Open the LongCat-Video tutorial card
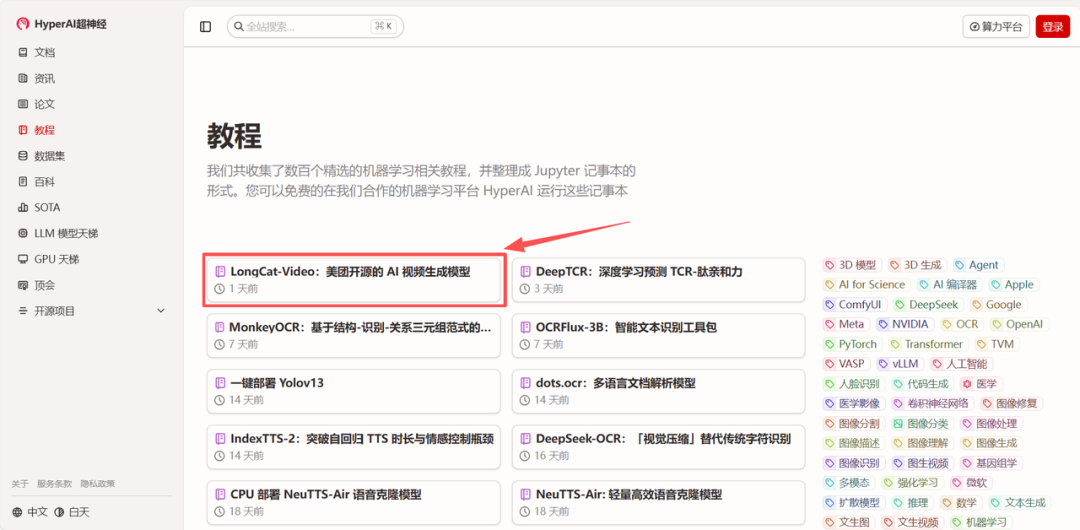Viewport: 1080px width, 530px height. [x=352, y=280]
